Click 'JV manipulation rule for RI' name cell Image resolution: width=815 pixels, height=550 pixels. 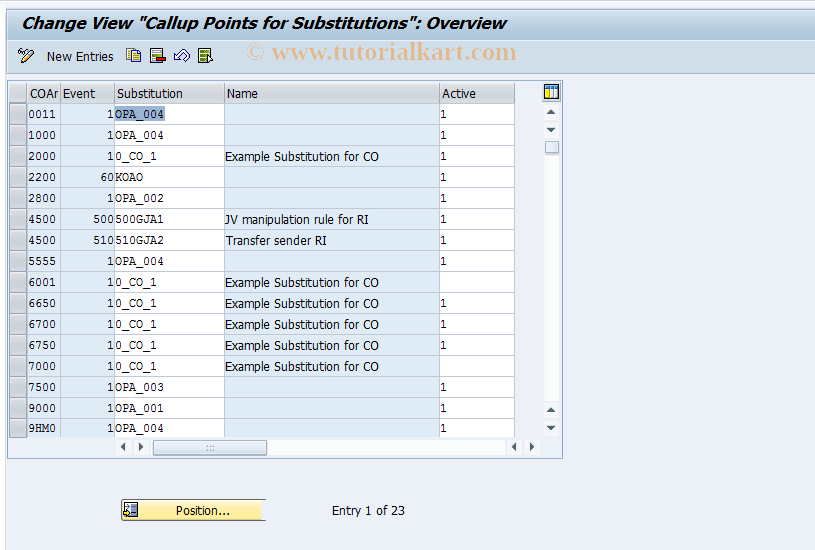point(332,219)
